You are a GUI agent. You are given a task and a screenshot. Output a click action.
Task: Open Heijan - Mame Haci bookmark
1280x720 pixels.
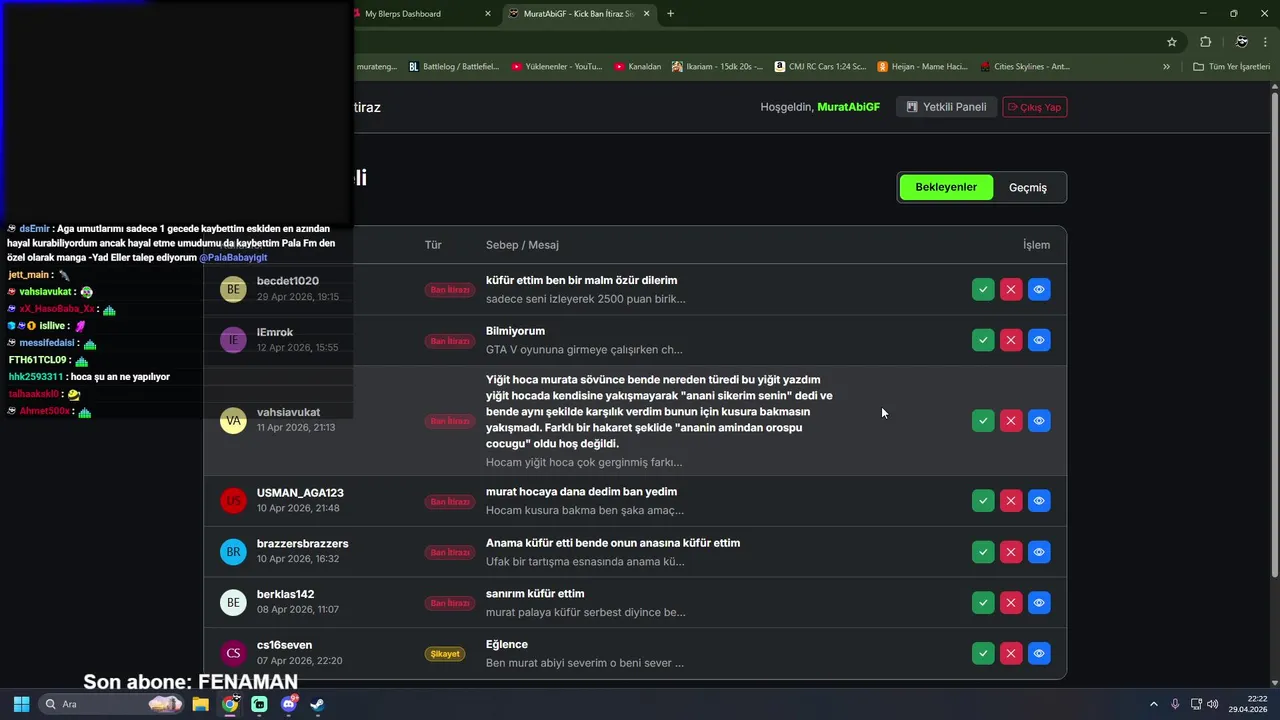tap(922, 67)
